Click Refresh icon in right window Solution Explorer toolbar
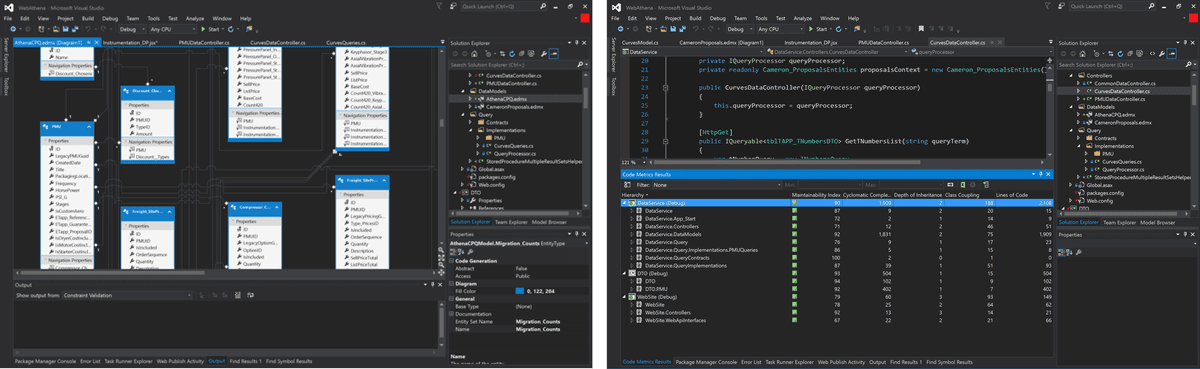The image size is (1200, 369). [1120, 54]
